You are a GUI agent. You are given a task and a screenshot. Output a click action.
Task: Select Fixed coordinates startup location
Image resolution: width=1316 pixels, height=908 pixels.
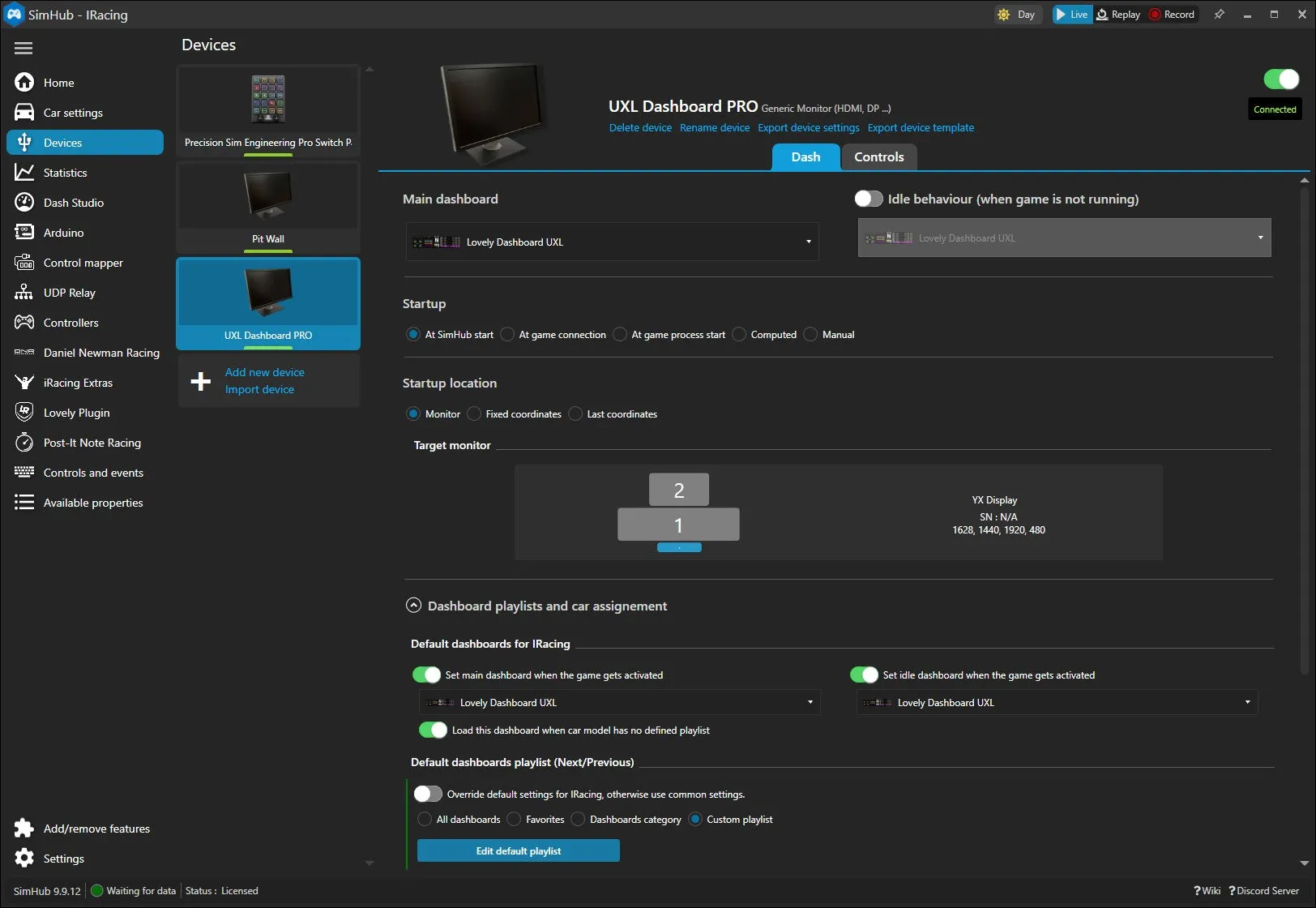click(x=474, y=413)
